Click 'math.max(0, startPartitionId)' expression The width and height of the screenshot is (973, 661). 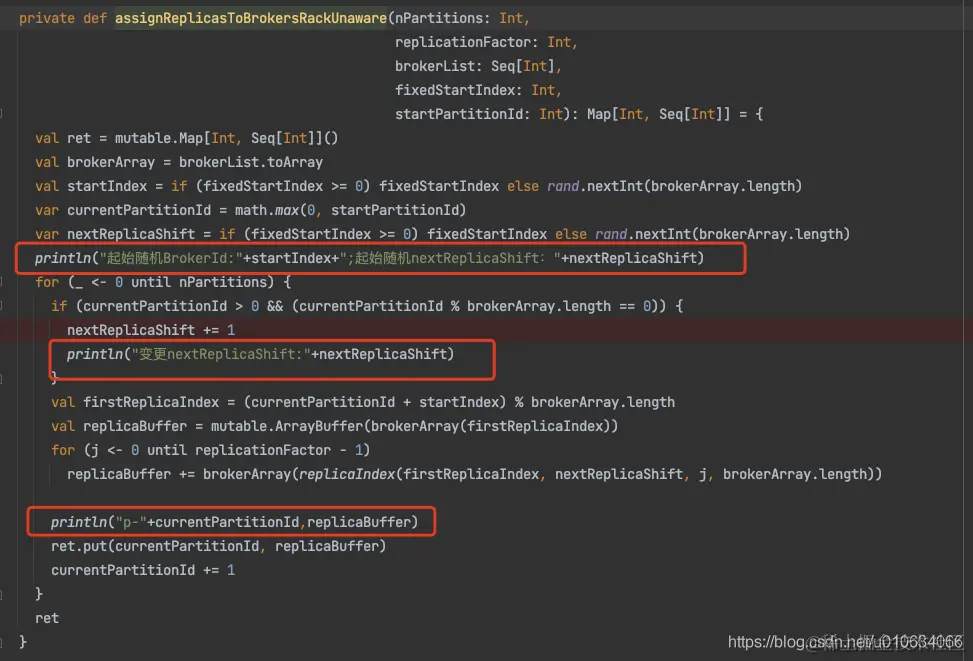[x=350, y=210]
